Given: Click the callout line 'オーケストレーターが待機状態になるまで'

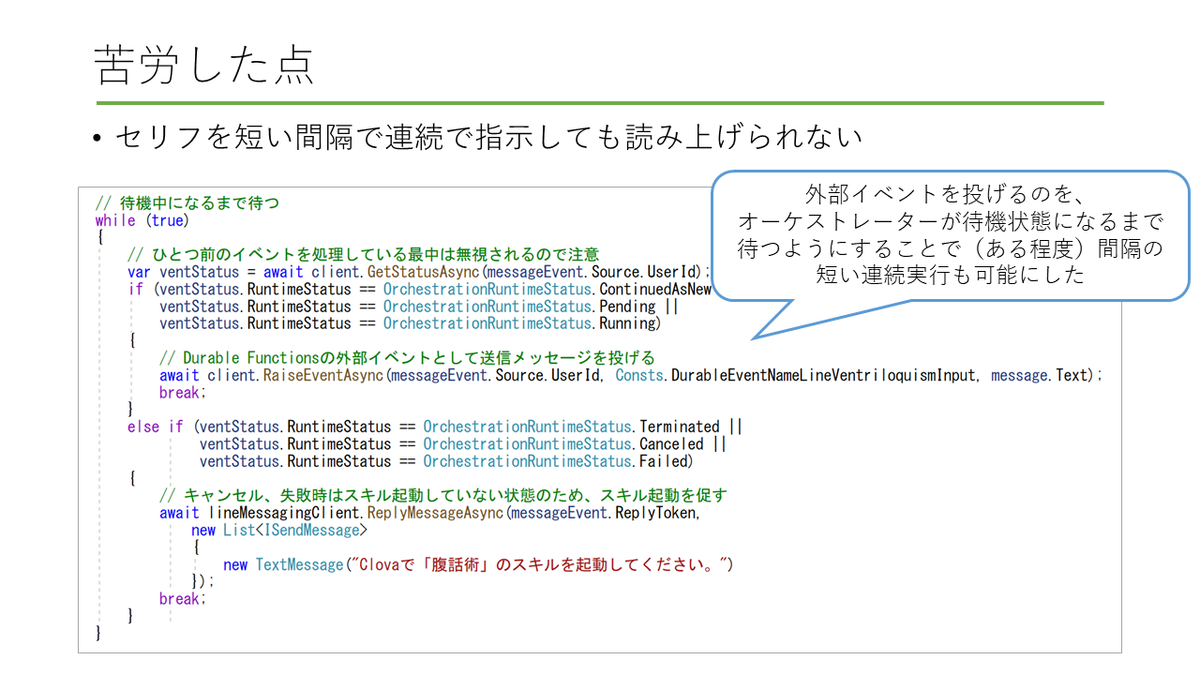Looking at the screenshot, I should click(x=950, y=220).
